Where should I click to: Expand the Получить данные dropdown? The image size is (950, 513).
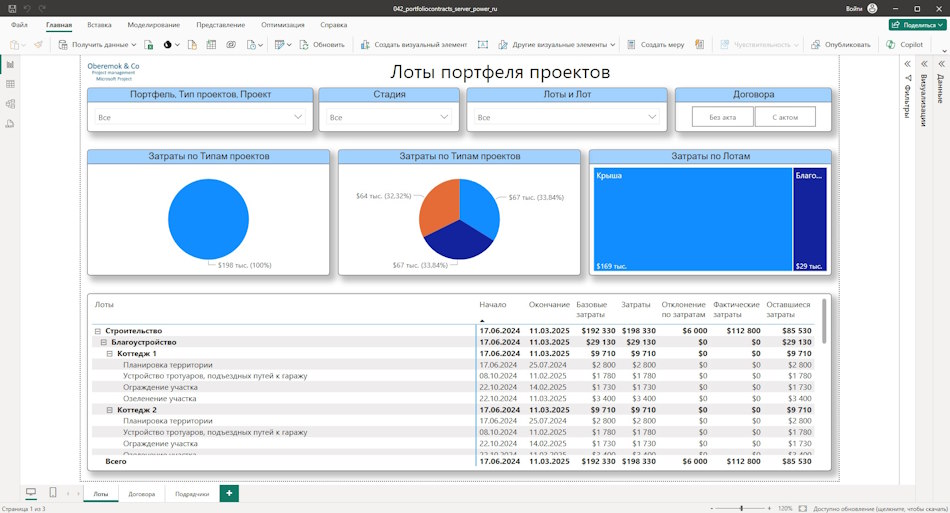click(x=133, y=44)
